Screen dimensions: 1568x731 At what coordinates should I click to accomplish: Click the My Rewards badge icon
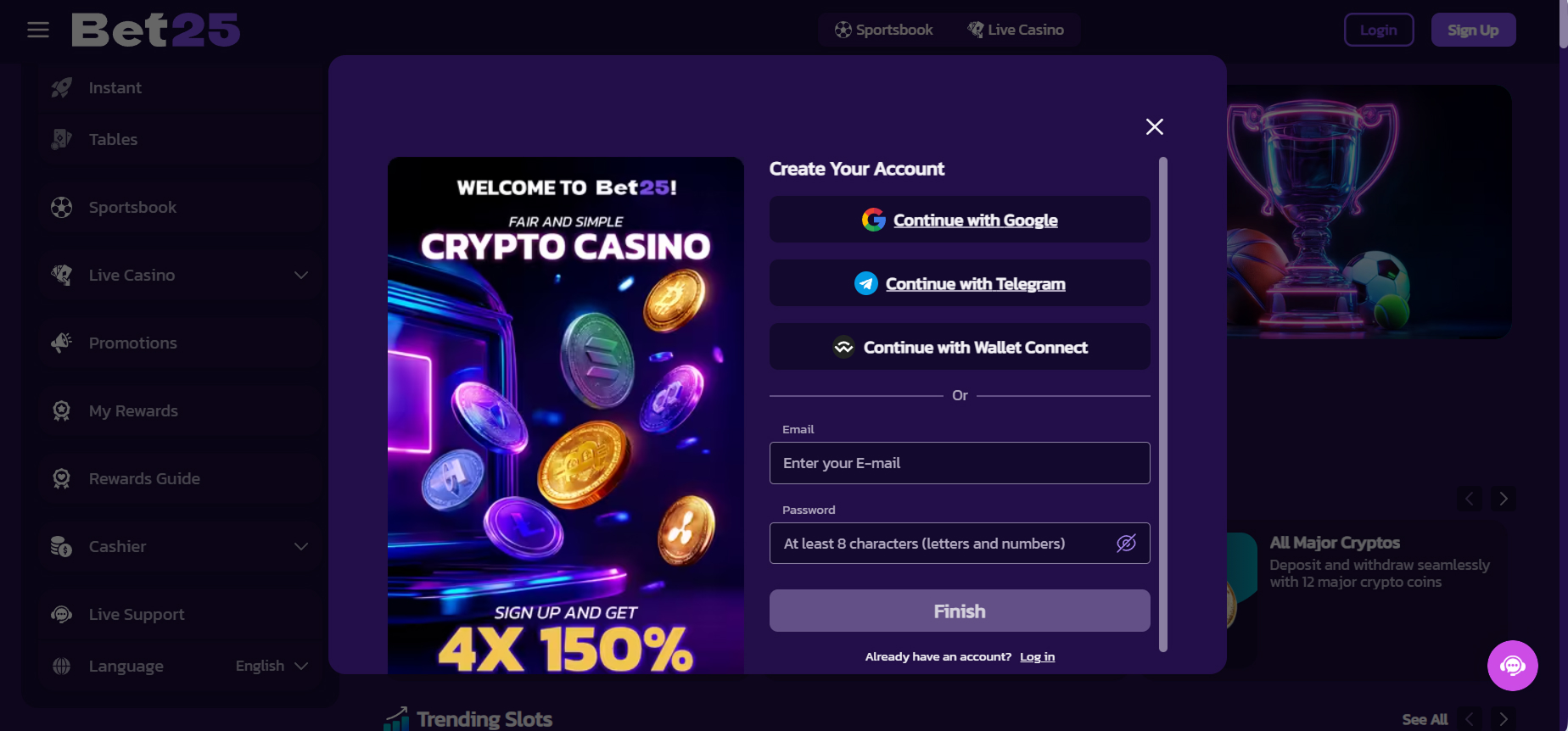(61, 411)
